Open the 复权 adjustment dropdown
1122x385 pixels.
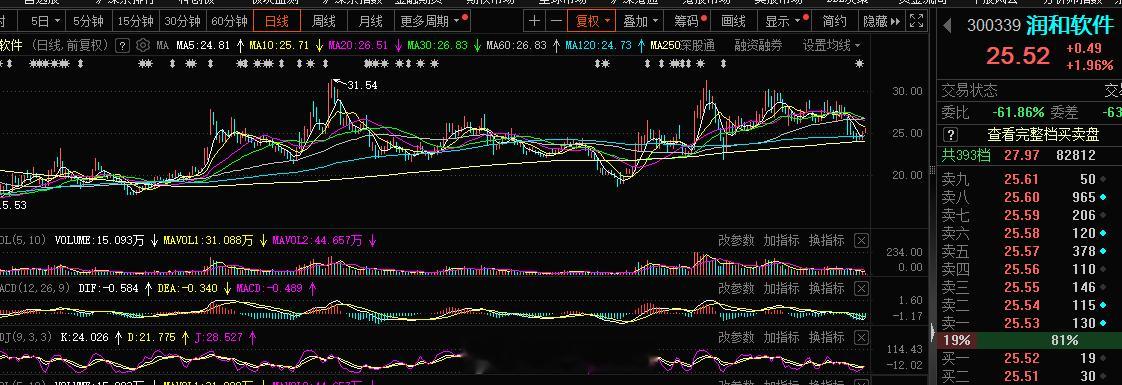(x=592, y=21)
